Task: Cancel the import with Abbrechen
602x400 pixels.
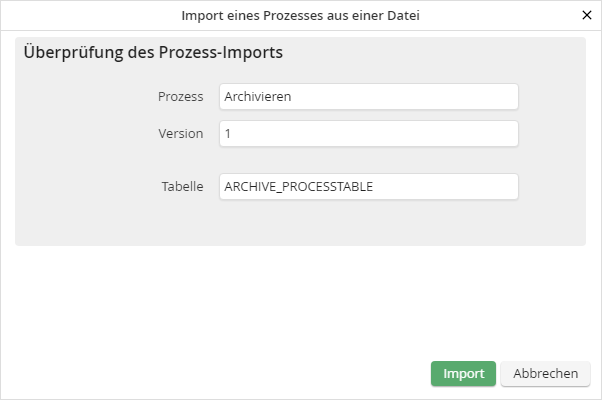Action: click(x=545, y=374)
